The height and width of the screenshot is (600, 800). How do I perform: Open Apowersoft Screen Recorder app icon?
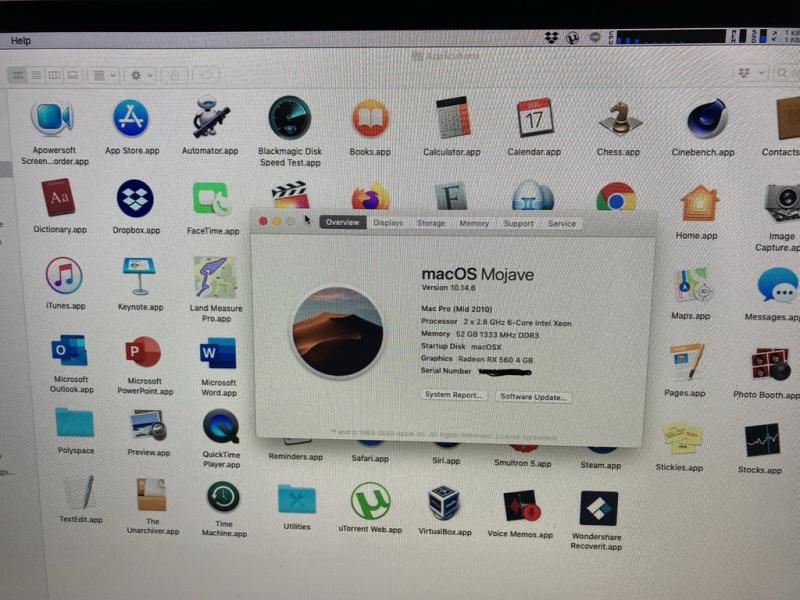pyautogui.click(x=53, y=118)
